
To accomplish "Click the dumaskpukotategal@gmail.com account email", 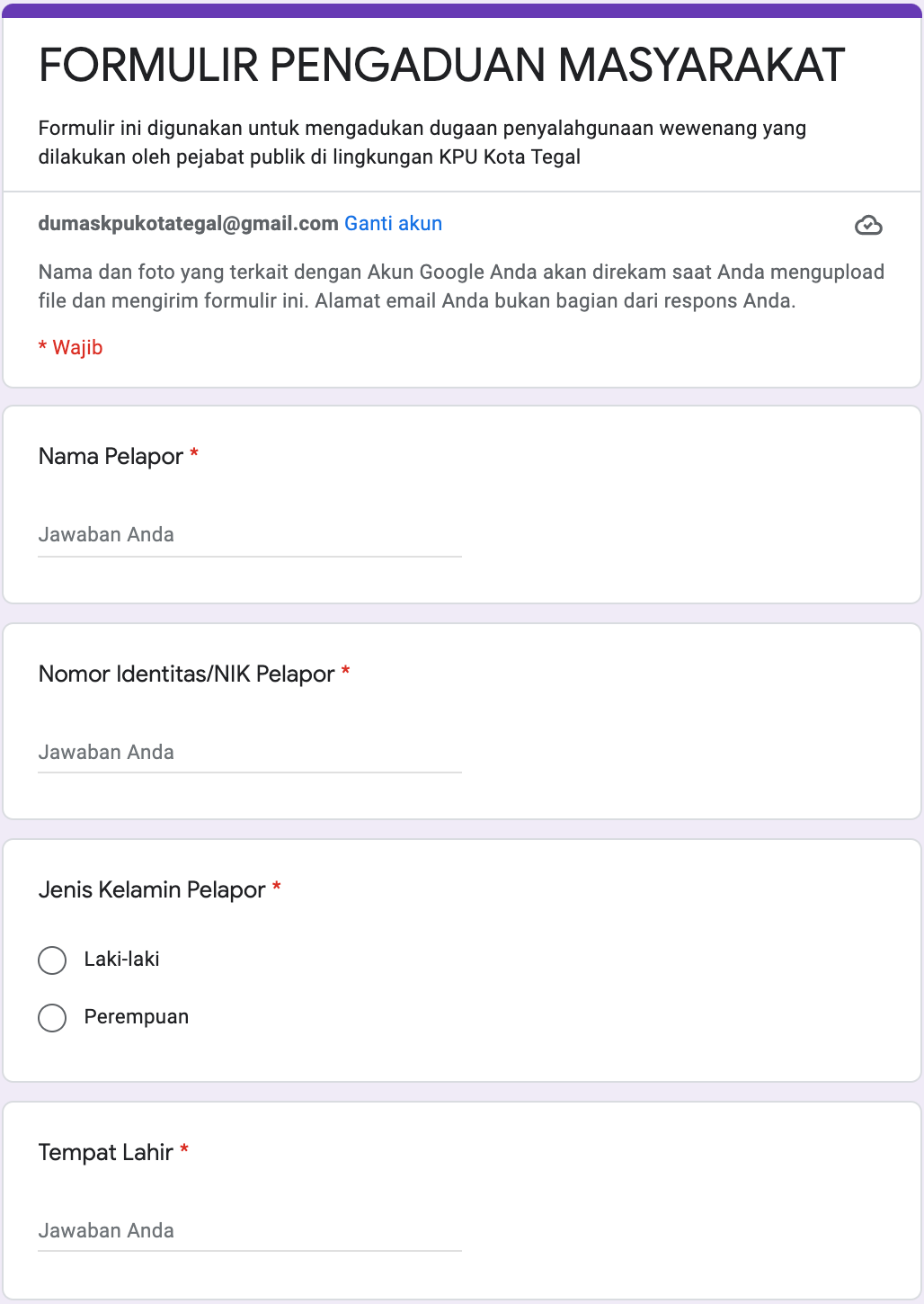I will point(188,224).
